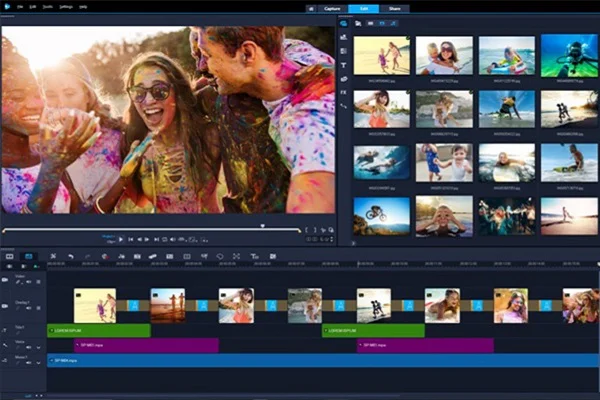
Task: Jump to the start of the preview
Action: [x=130, y=240]
